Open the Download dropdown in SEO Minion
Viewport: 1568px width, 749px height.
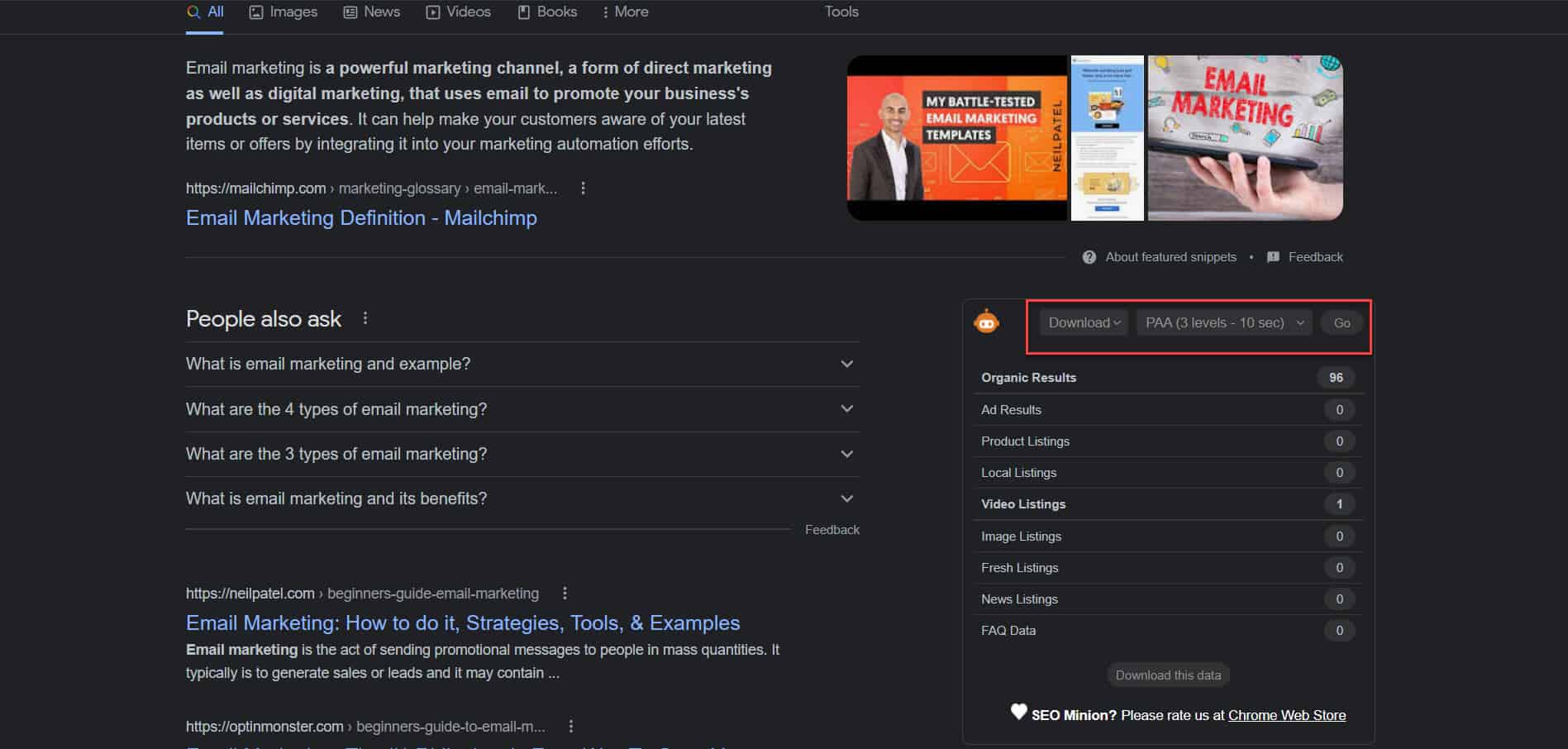click(x=1083, y=322)
